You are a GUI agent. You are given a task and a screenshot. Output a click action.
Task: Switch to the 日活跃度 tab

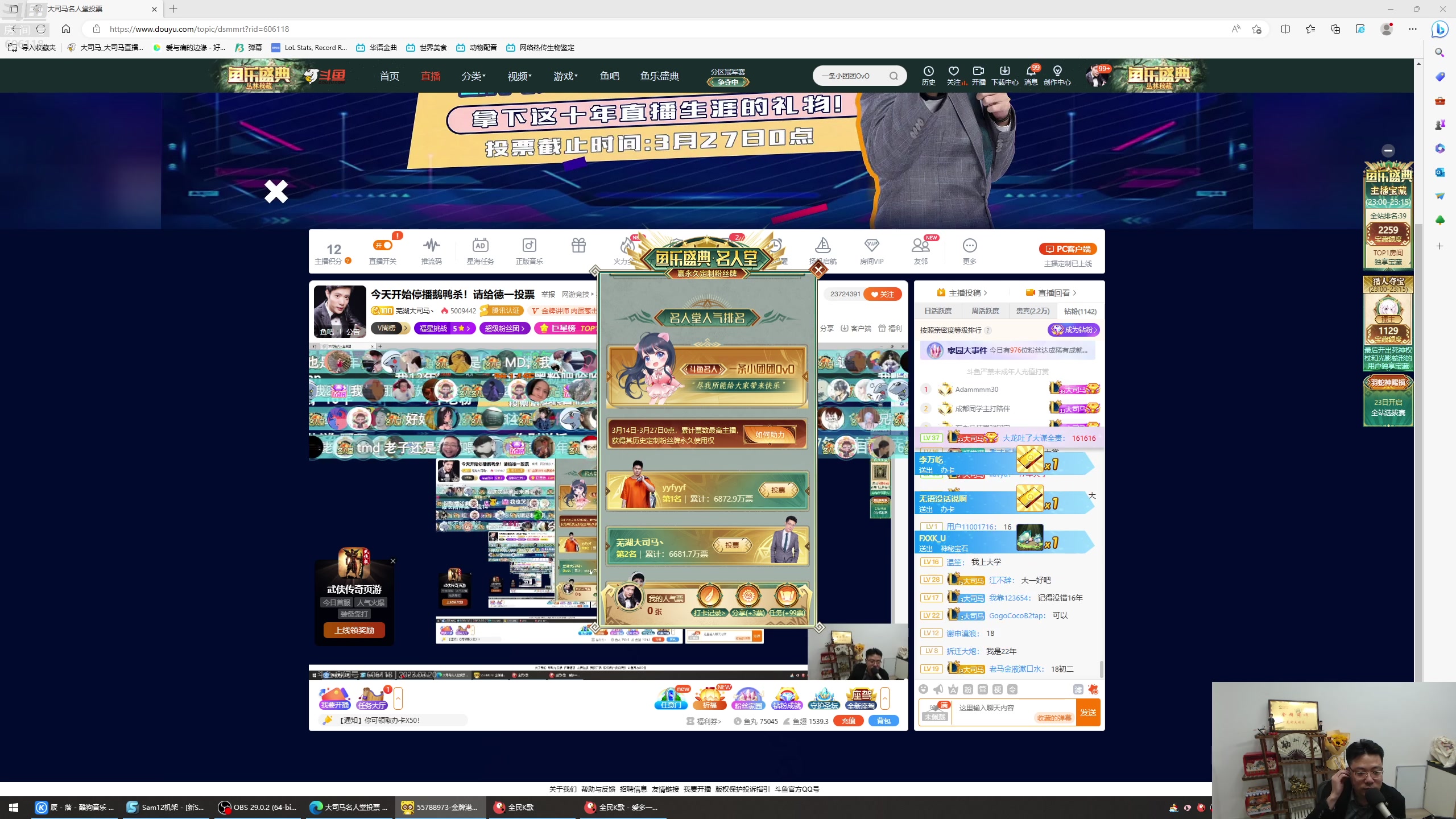pos(938,311)
